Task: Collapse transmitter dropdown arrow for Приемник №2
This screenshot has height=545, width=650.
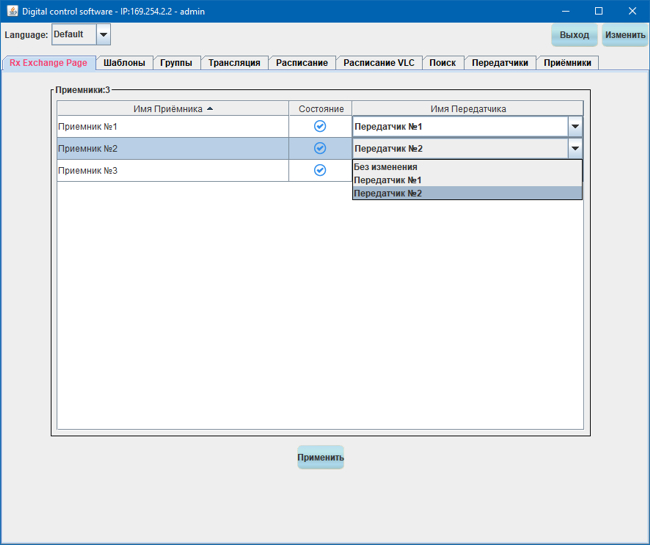Action: coord(574,148)
